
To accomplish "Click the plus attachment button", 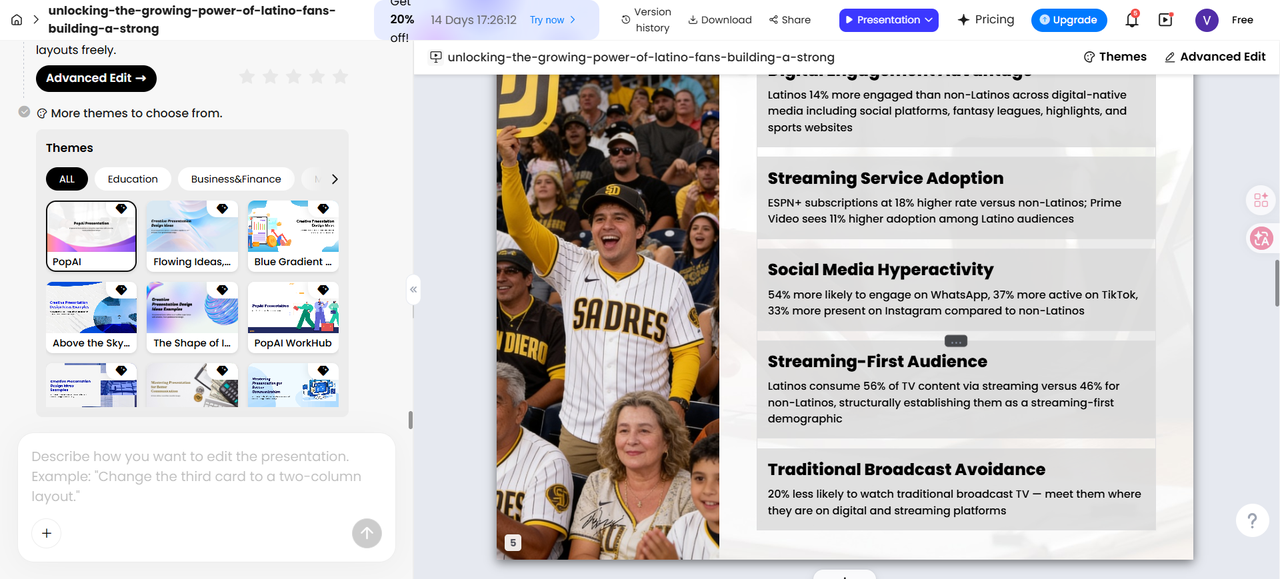I will coord(46,533).
